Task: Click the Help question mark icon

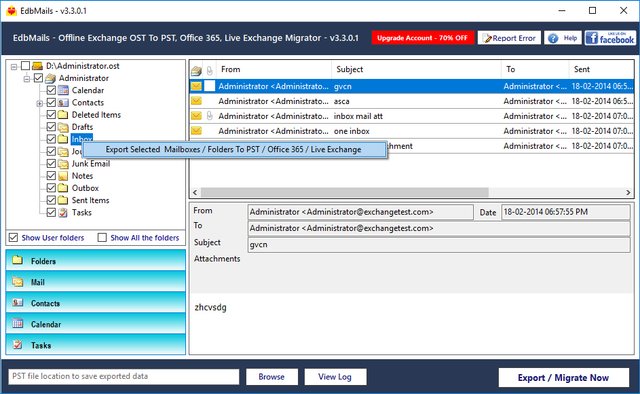Action: point(553,38)
